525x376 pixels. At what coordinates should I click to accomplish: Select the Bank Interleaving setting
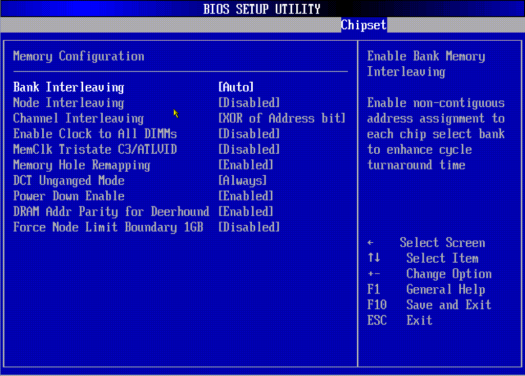(69, 87)
